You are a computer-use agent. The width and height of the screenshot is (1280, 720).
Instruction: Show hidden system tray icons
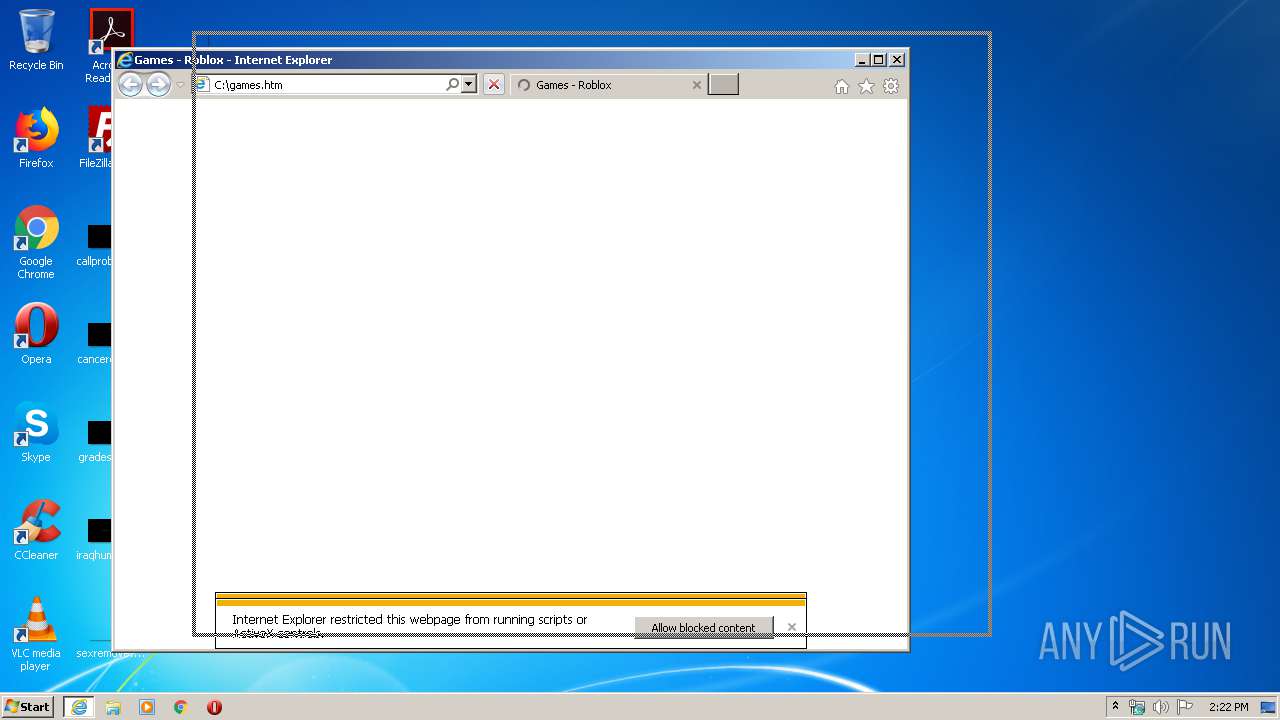point(1115,707)
